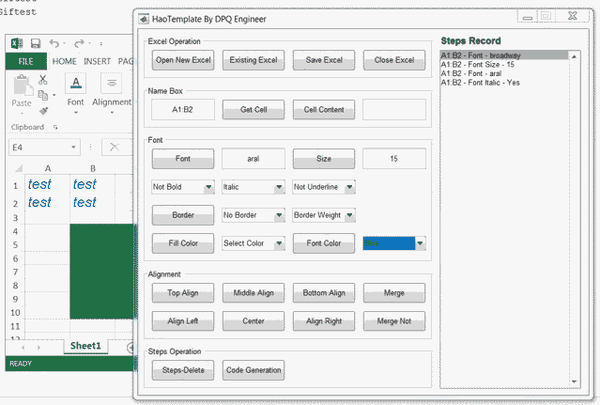Click the Copy icon in Clipboard
The width and height of the screenshot is (600, 405).
click(x=43, y=95)
